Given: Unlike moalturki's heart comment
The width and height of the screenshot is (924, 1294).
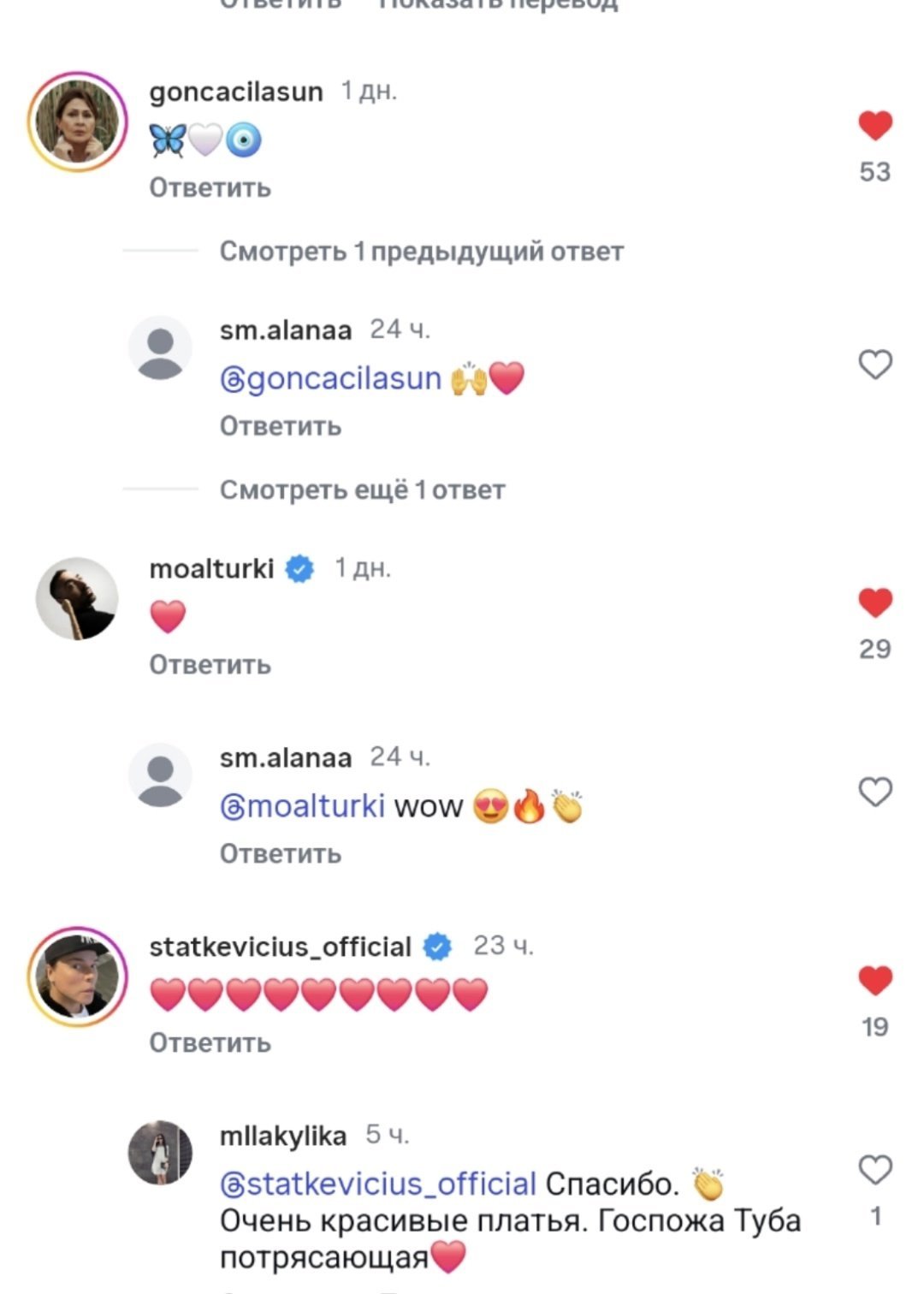Looking at the screenshot, I should coord(875,603).
